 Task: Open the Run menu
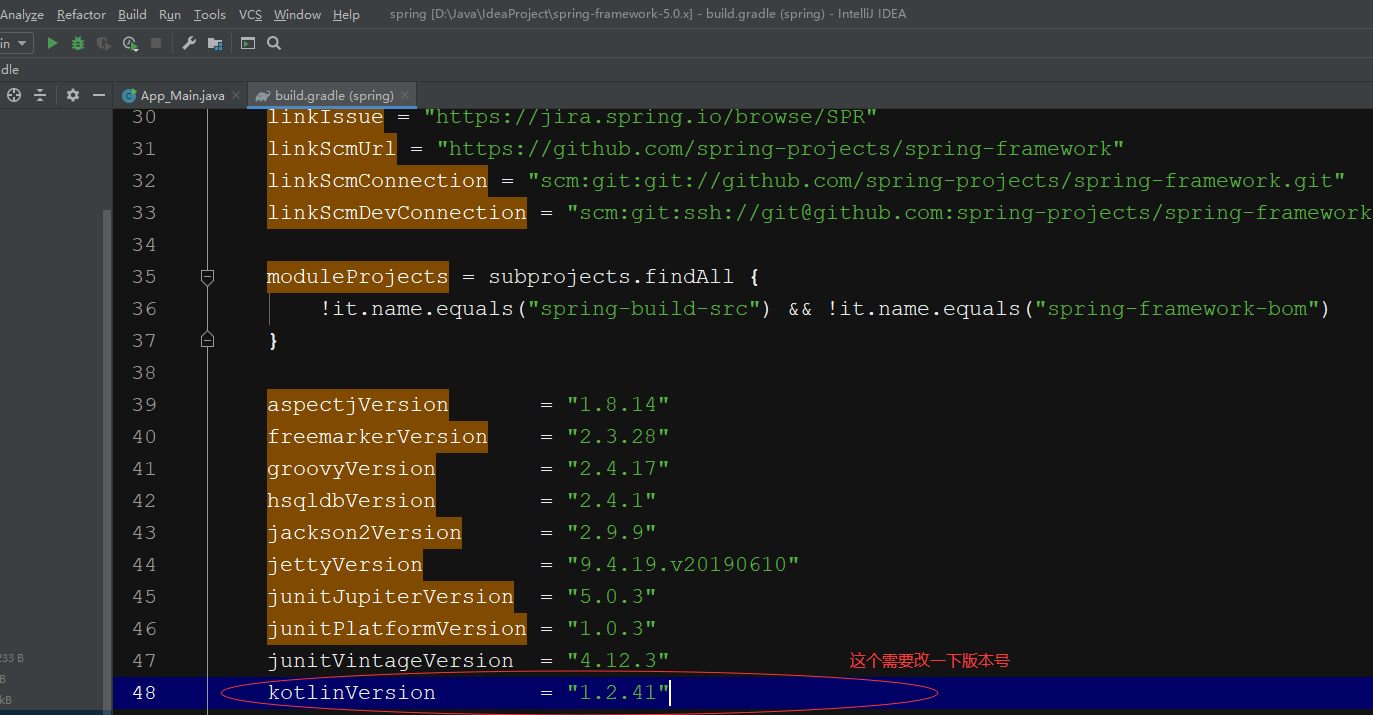click(x=170, y=15)
